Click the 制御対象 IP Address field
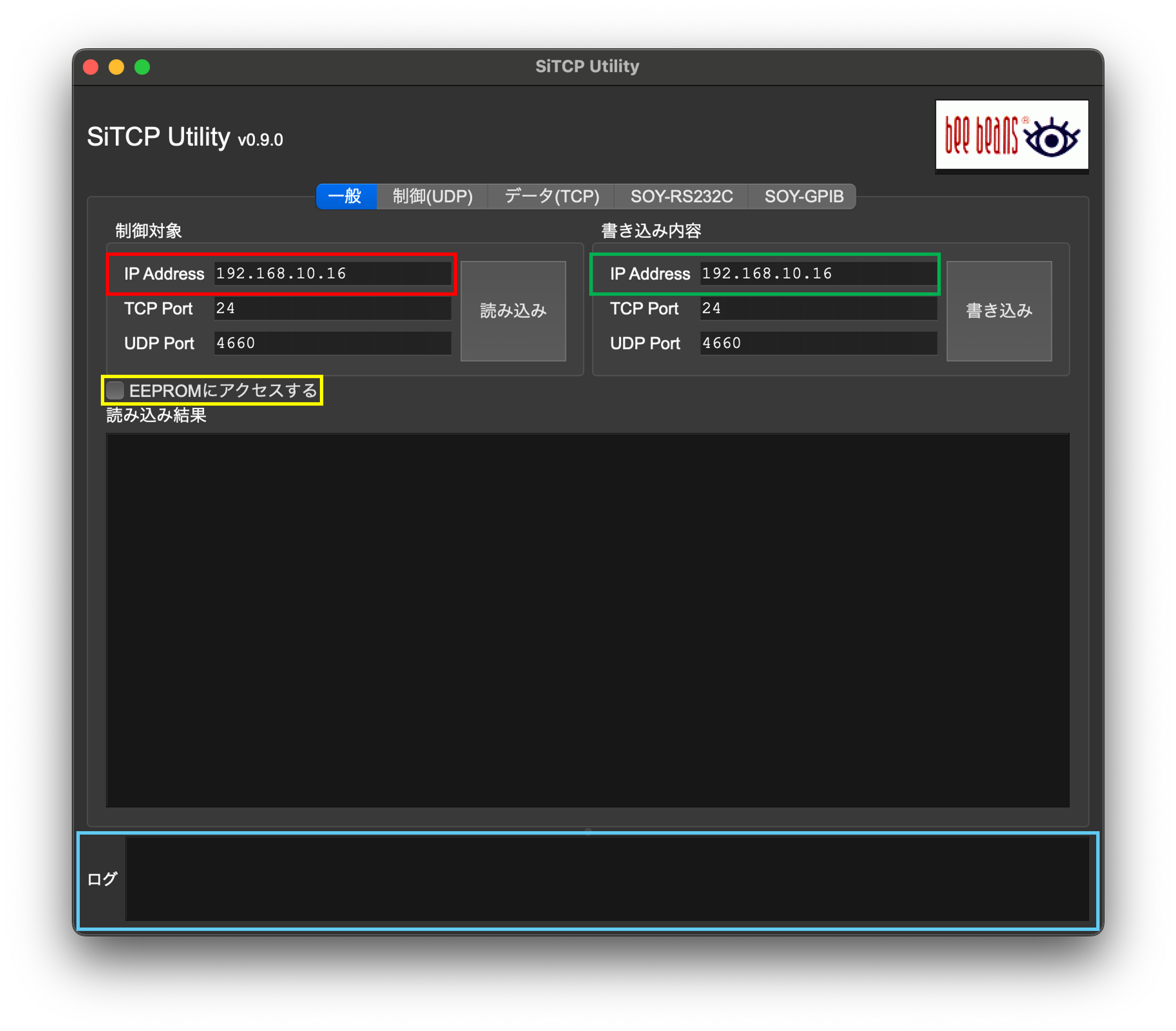The width and height of the screenshot is (1176, 1031). (333, 274)
